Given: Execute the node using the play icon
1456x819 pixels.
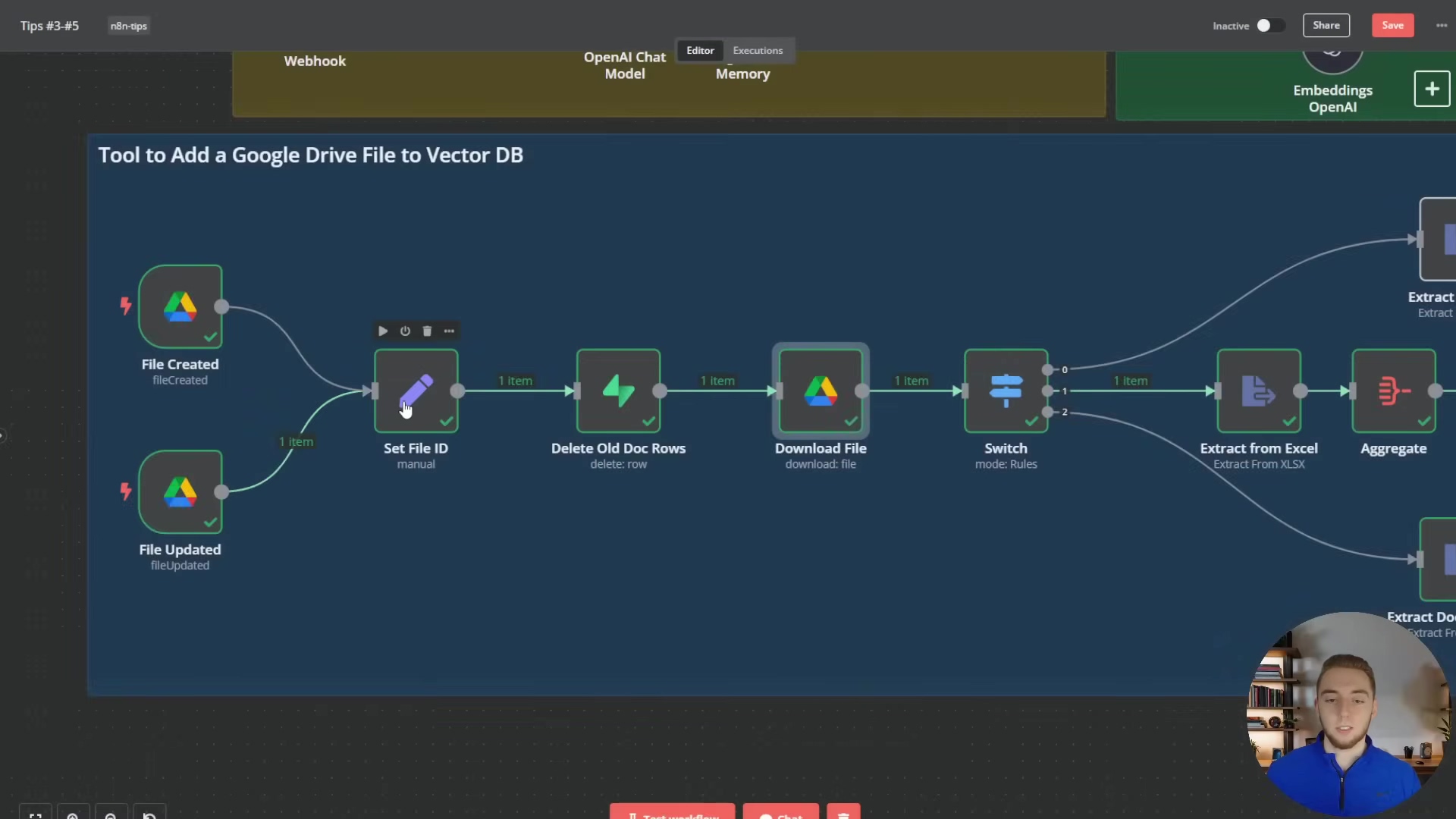Looking at the screenshot, I should click(x=383, y=331).
